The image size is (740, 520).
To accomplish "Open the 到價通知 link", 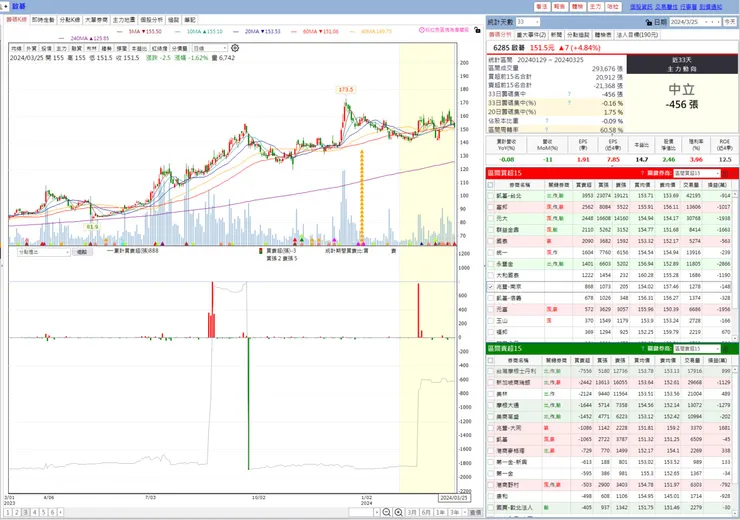I will pyautogui.click(x=711, y=7).
